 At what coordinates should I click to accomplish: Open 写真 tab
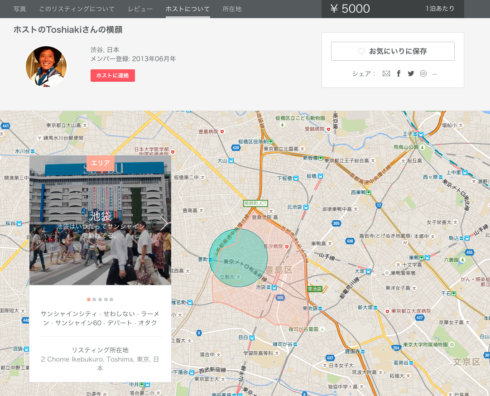[x=19, y=9]
